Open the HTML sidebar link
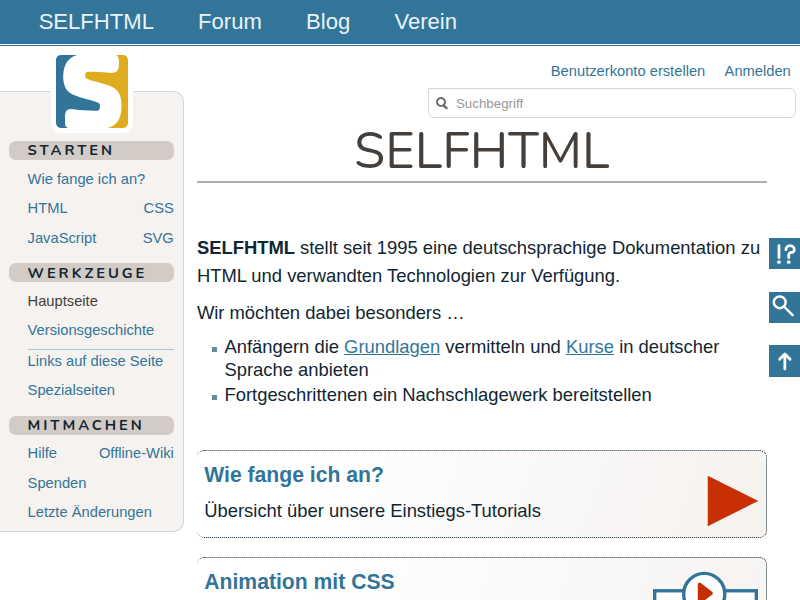The width and height of the screenshot is (800, 600). coord(47,208)
